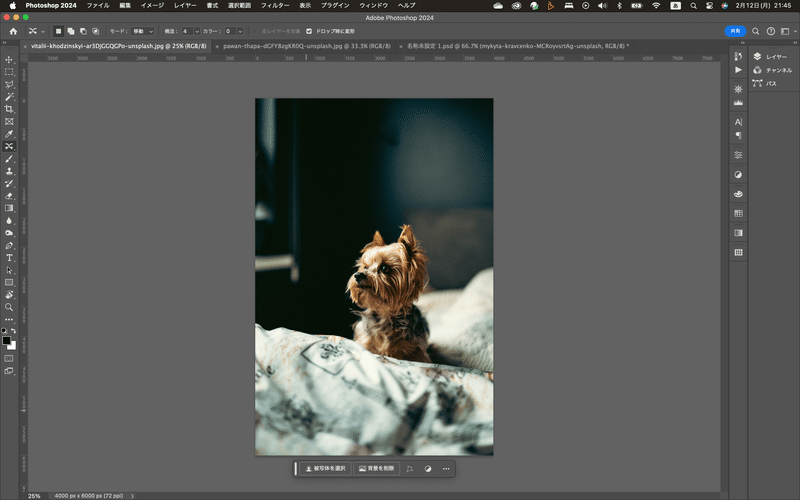Go to the Home screen
Viewport: 800px width, 500px height.
[13, 31]
